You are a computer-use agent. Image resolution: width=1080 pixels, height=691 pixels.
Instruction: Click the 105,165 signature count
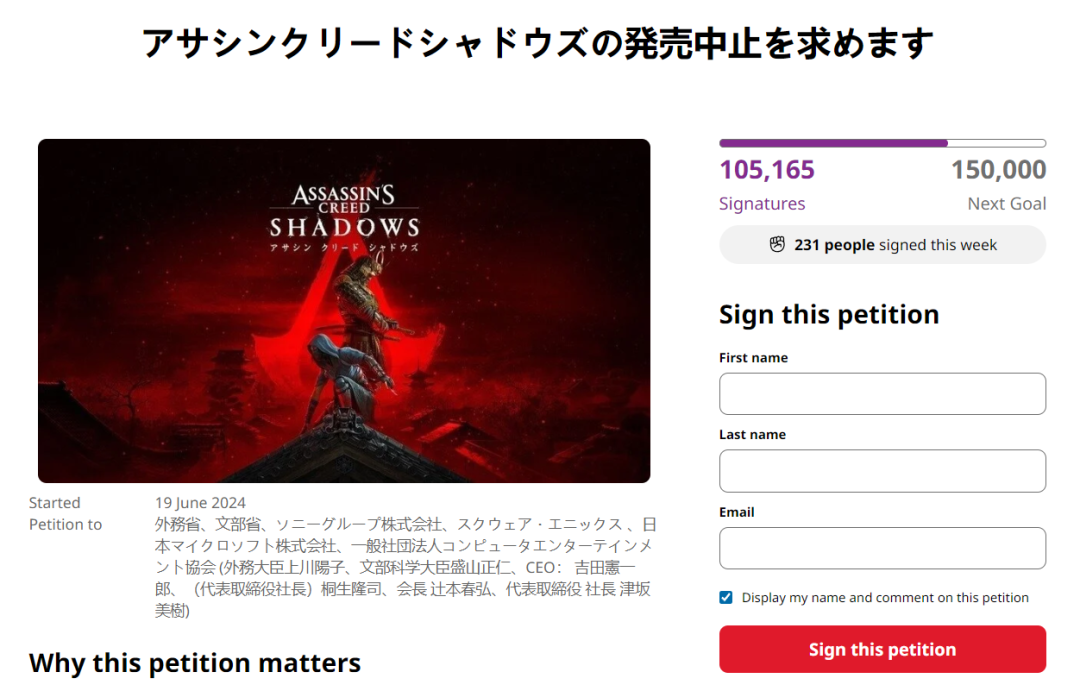pyautogui.click(x=767, y=170)
